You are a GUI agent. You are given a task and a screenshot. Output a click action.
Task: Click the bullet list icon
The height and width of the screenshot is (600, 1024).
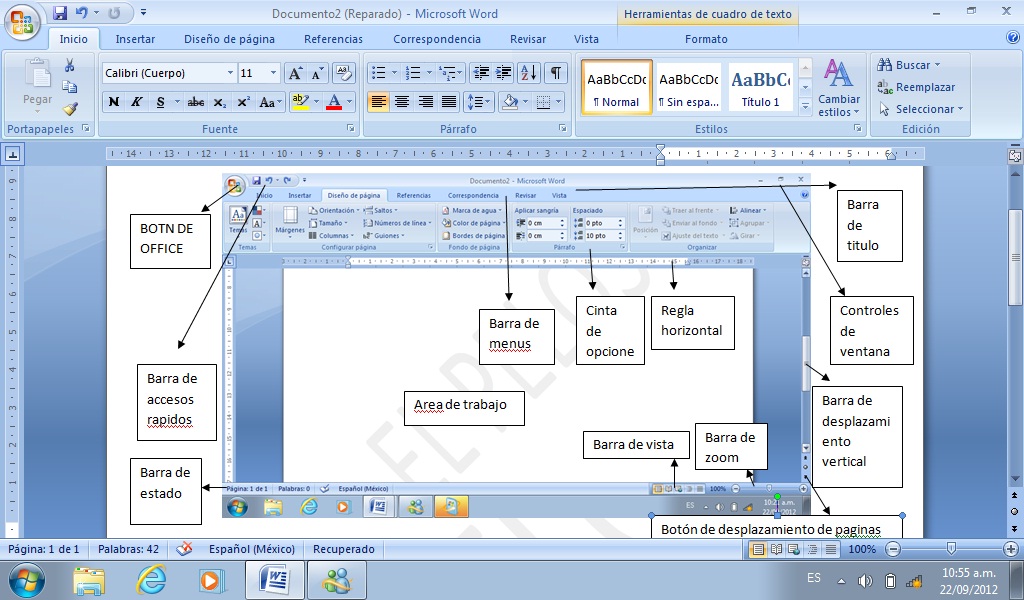[378, 71]
